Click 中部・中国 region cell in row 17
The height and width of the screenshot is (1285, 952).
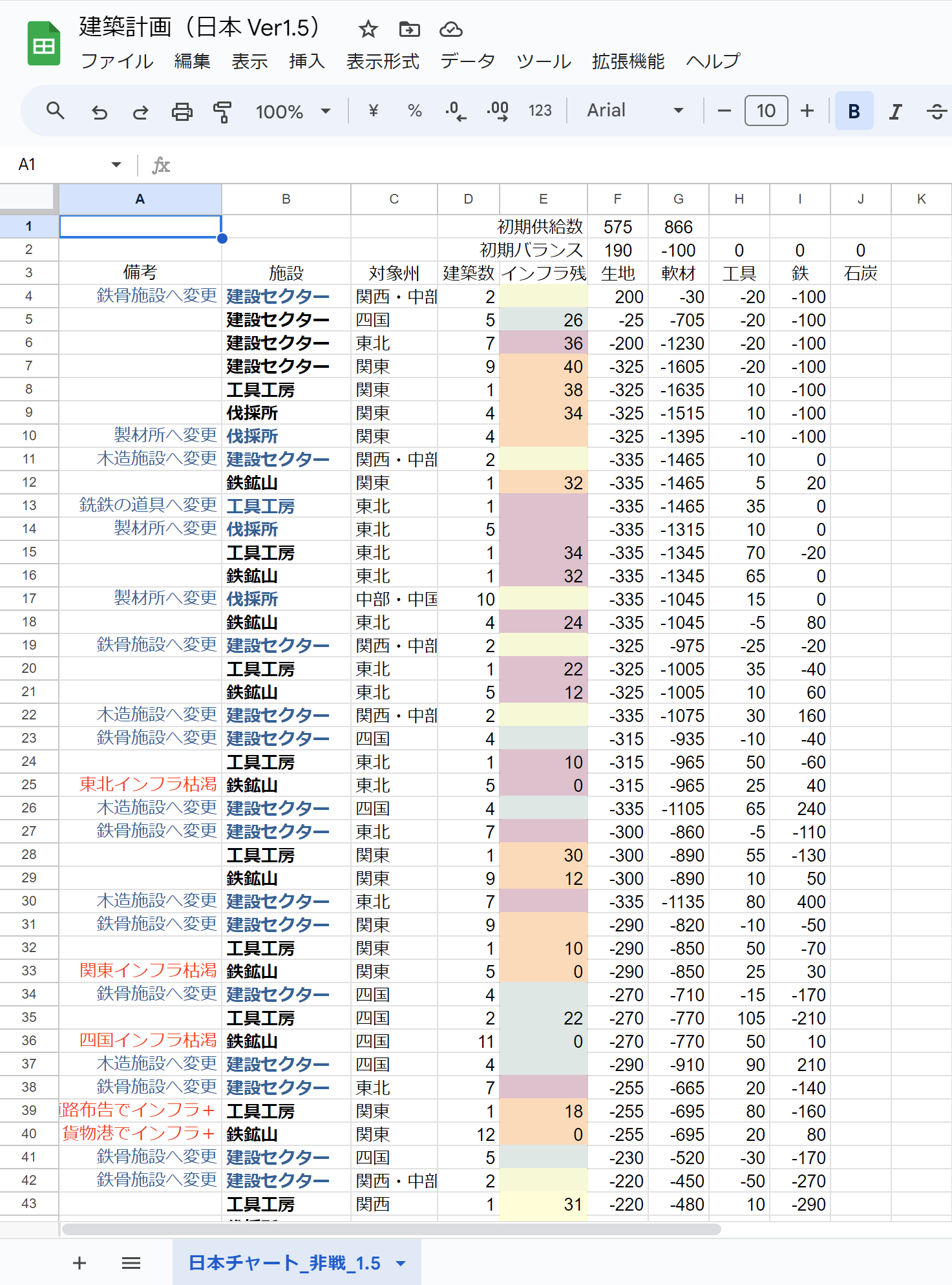tap(394, 599)
